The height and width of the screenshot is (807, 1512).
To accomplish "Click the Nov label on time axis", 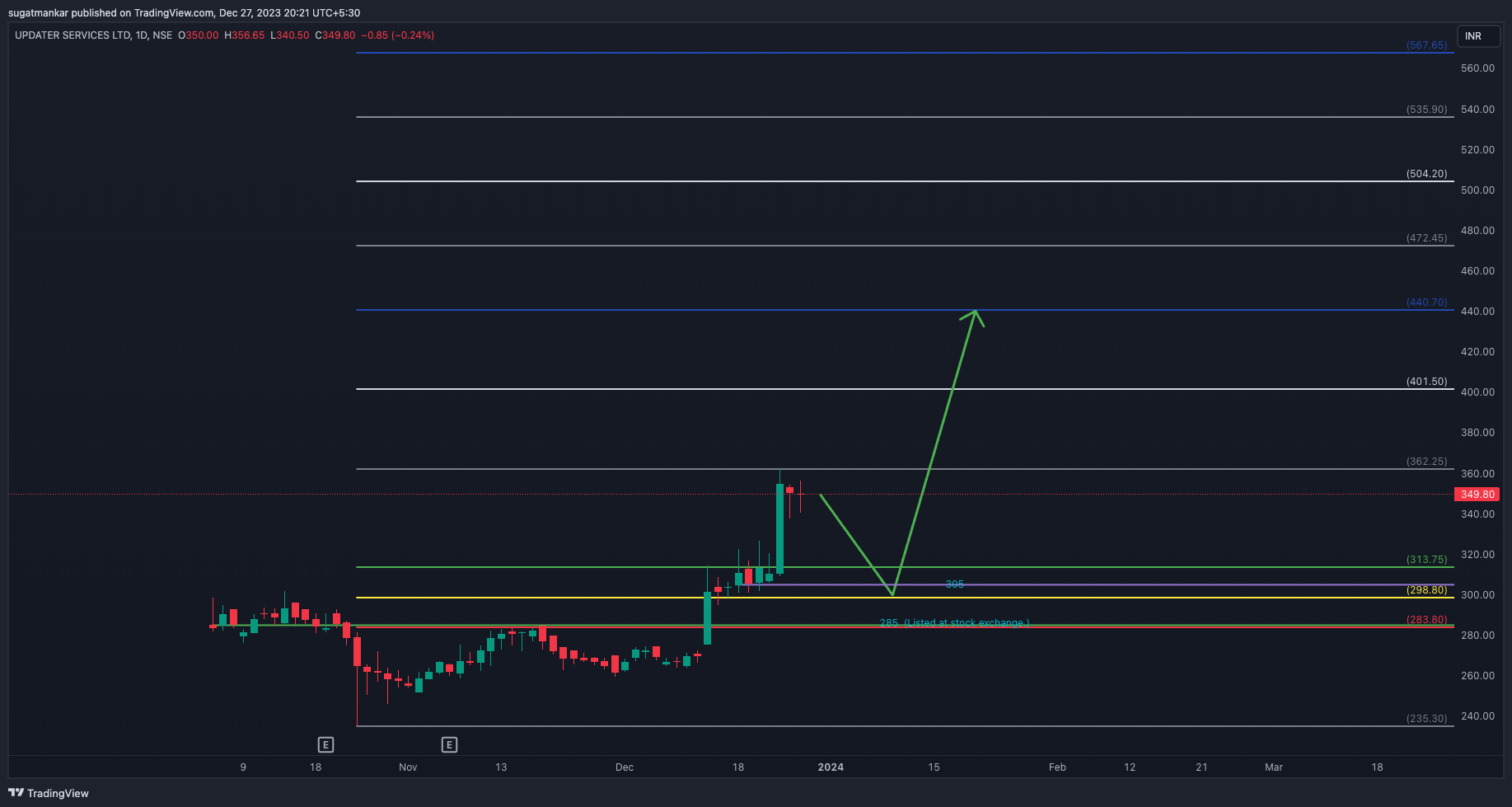I will (408, 767).
